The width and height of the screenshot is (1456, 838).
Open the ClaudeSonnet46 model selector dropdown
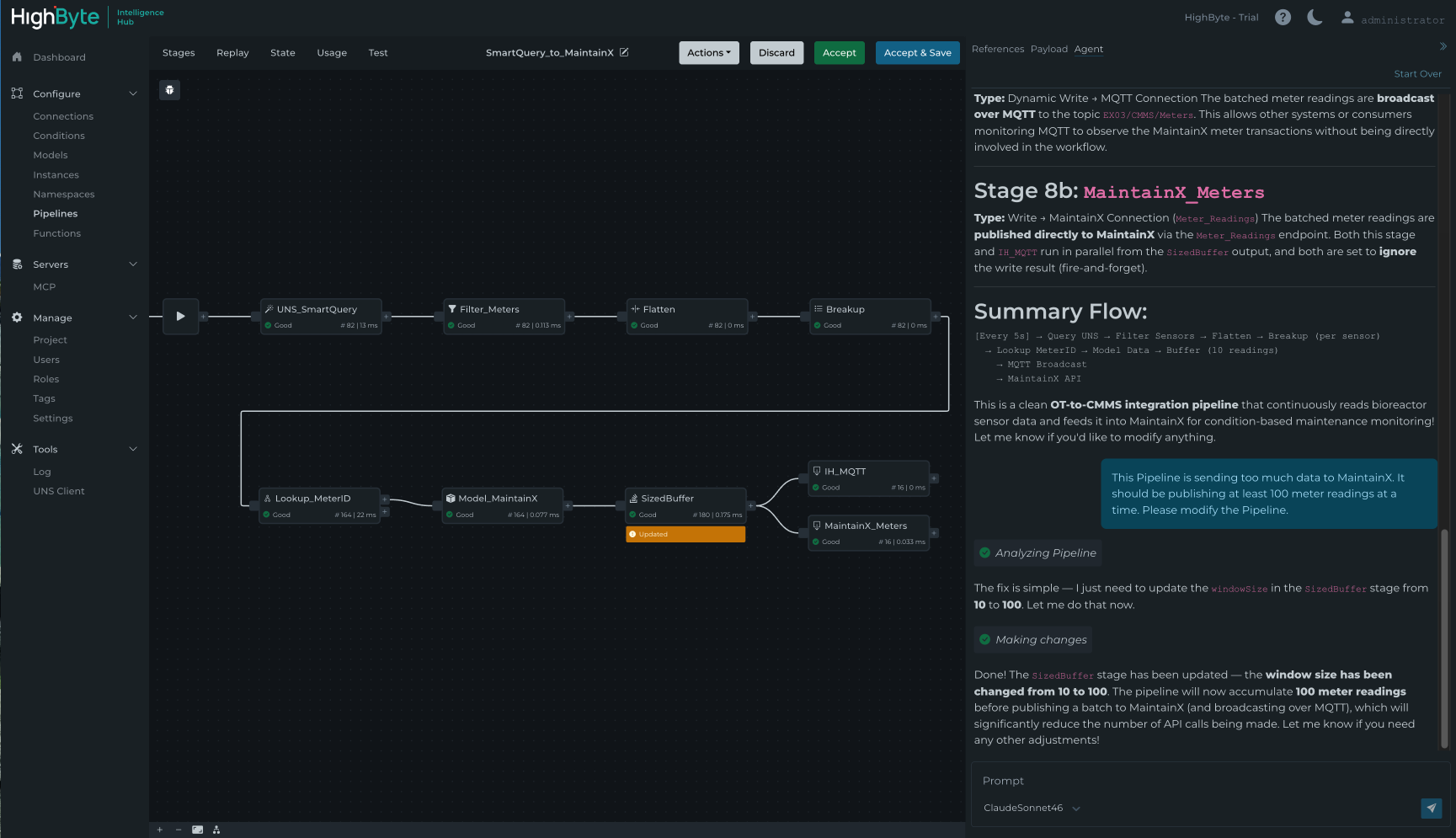(x=1030, y=808)
